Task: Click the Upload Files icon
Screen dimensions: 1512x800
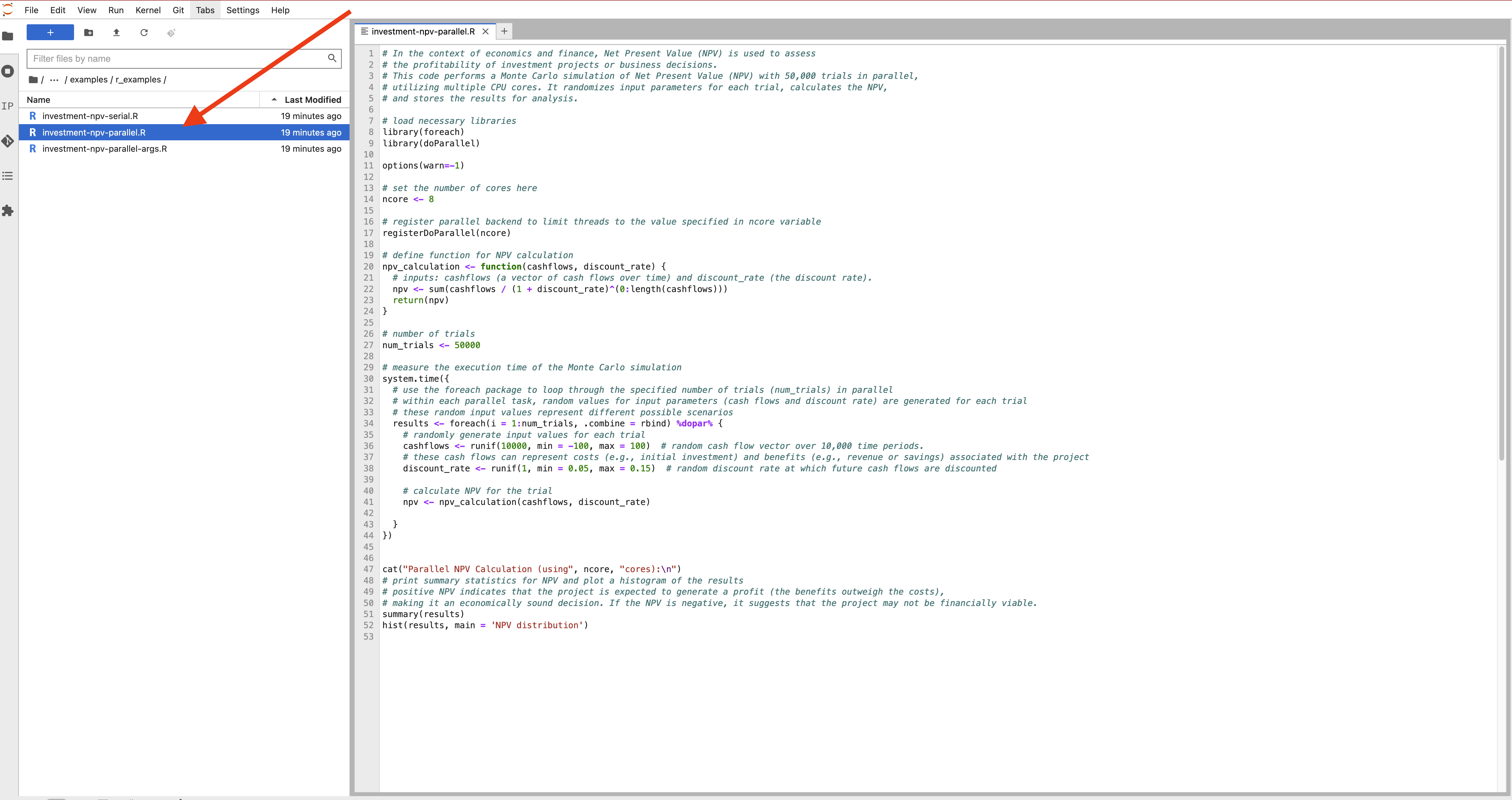Action: 116,33
